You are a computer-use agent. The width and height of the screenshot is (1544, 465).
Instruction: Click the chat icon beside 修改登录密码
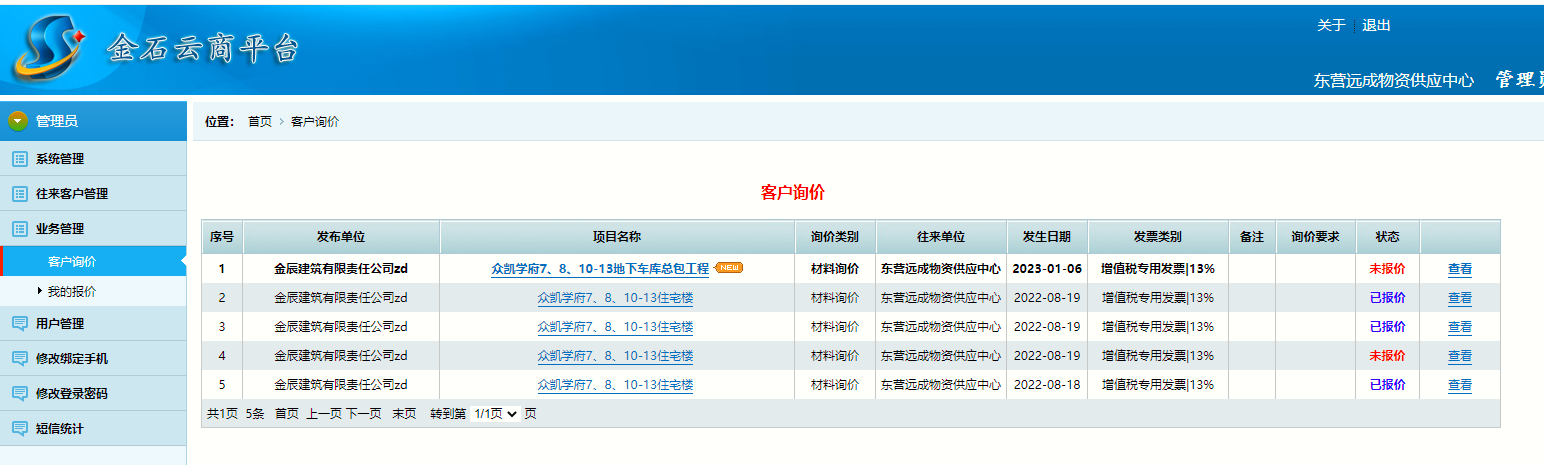click(19, 394)
